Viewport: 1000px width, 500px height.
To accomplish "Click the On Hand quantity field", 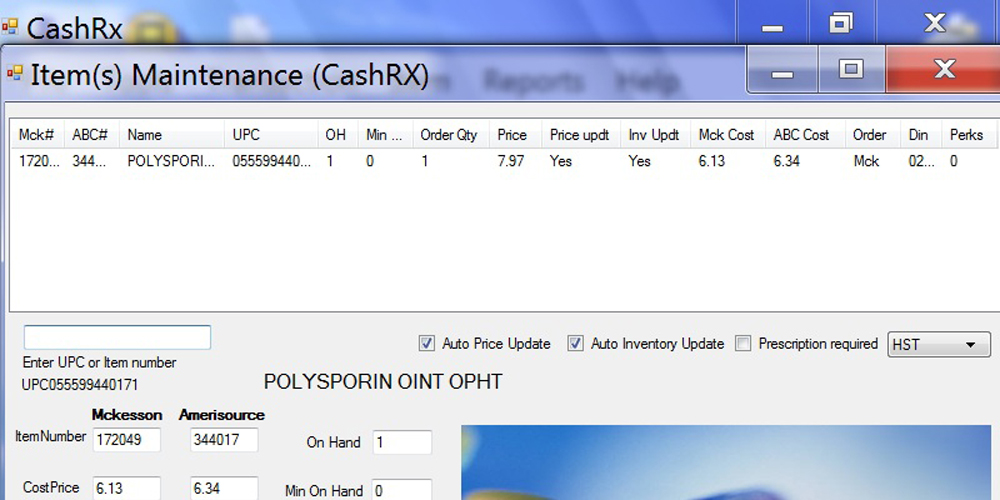I will 402,443.
